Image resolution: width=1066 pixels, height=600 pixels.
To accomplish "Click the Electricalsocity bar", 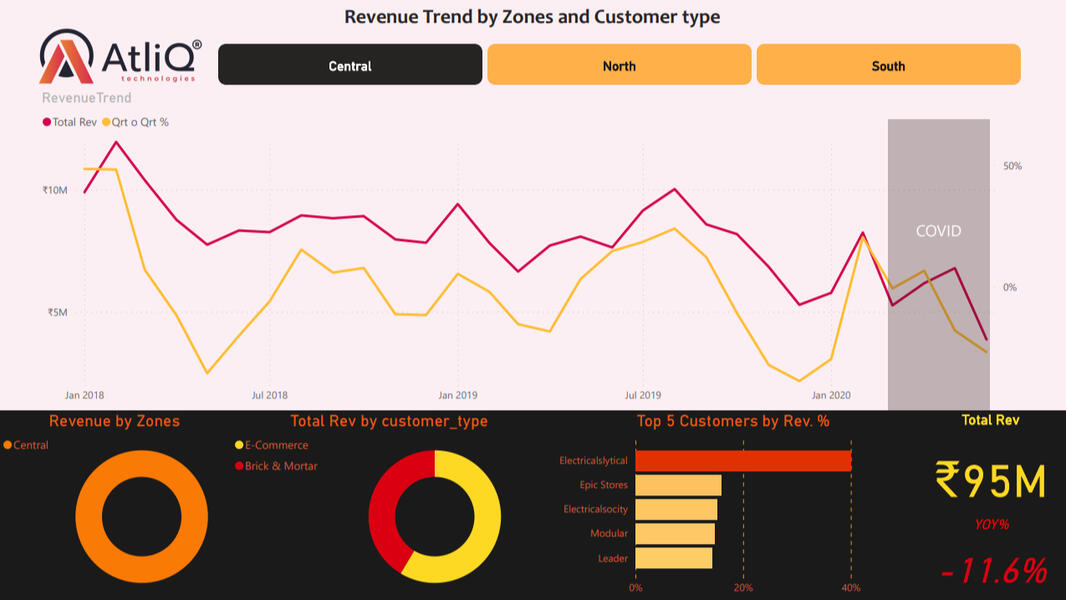I will click(x=676, y=510).
